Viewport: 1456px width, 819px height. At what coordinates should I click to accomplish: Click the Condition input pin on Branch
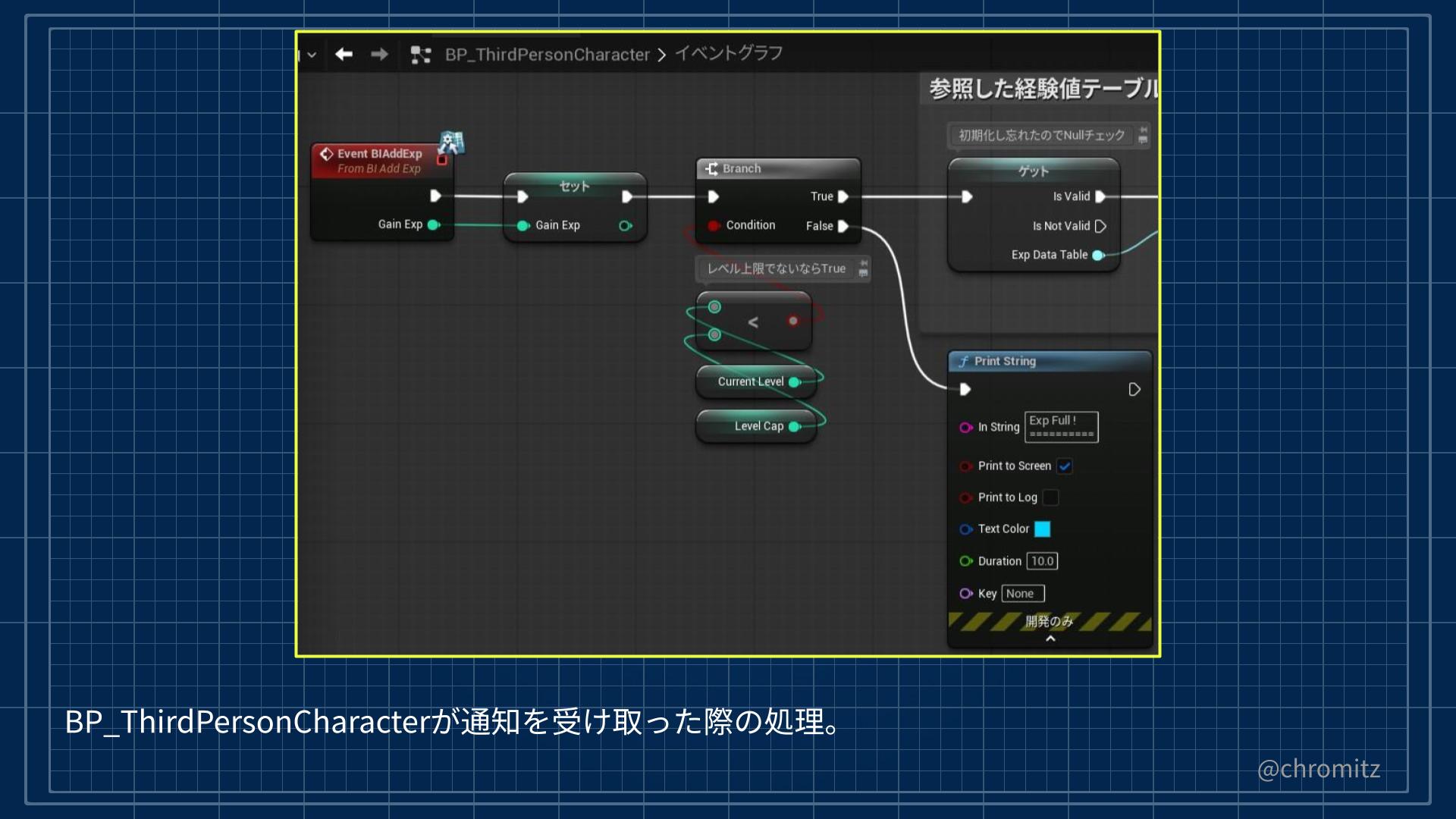(x=714, y=225)
